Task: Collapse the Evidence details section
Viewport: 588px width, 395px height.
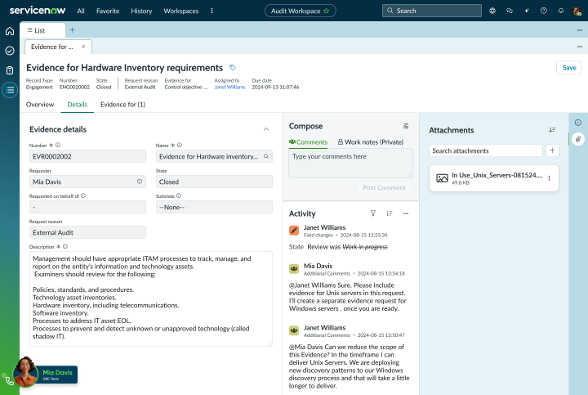Action: pyautogui.click(x=266, y=129)
